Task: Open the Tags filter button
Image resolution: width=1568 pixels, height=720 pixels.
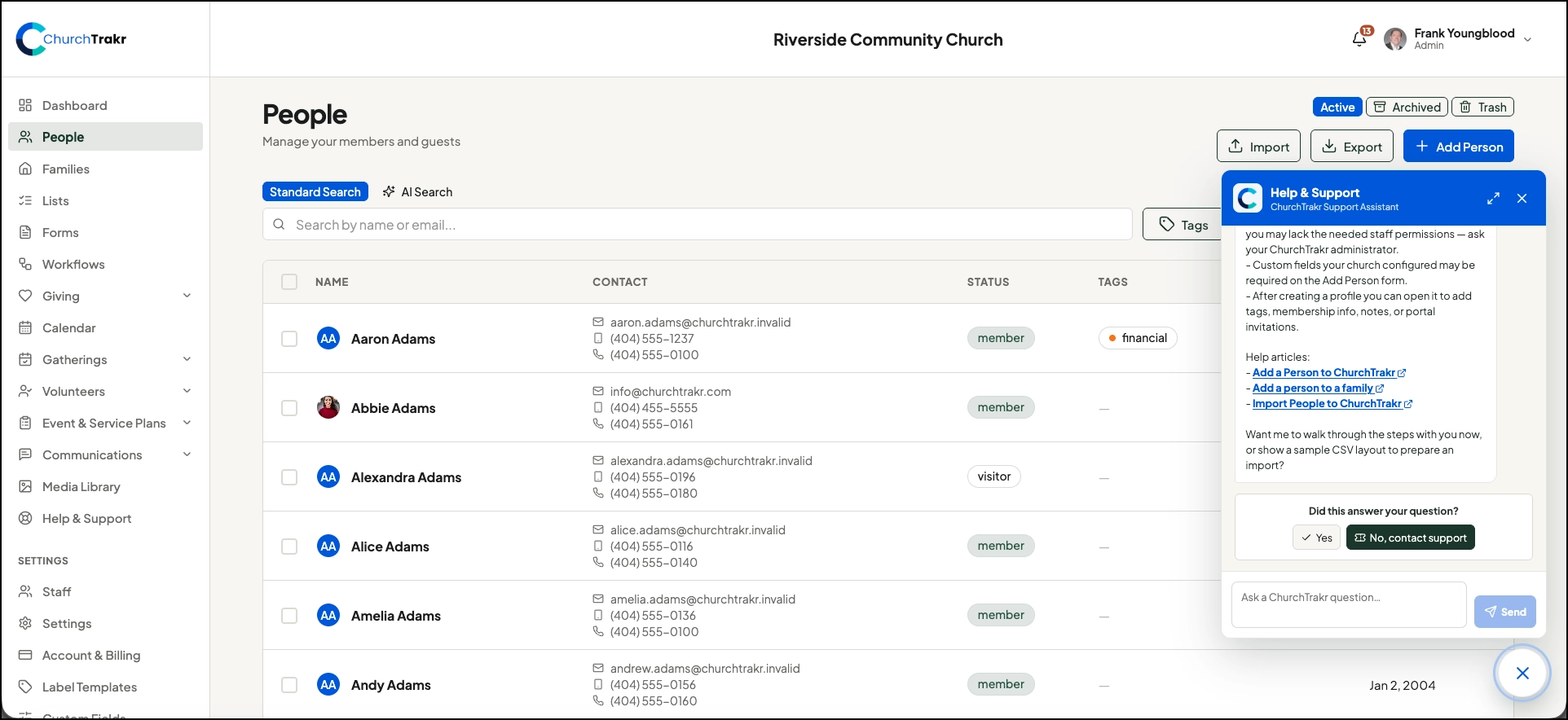Action: point(1183,224)
